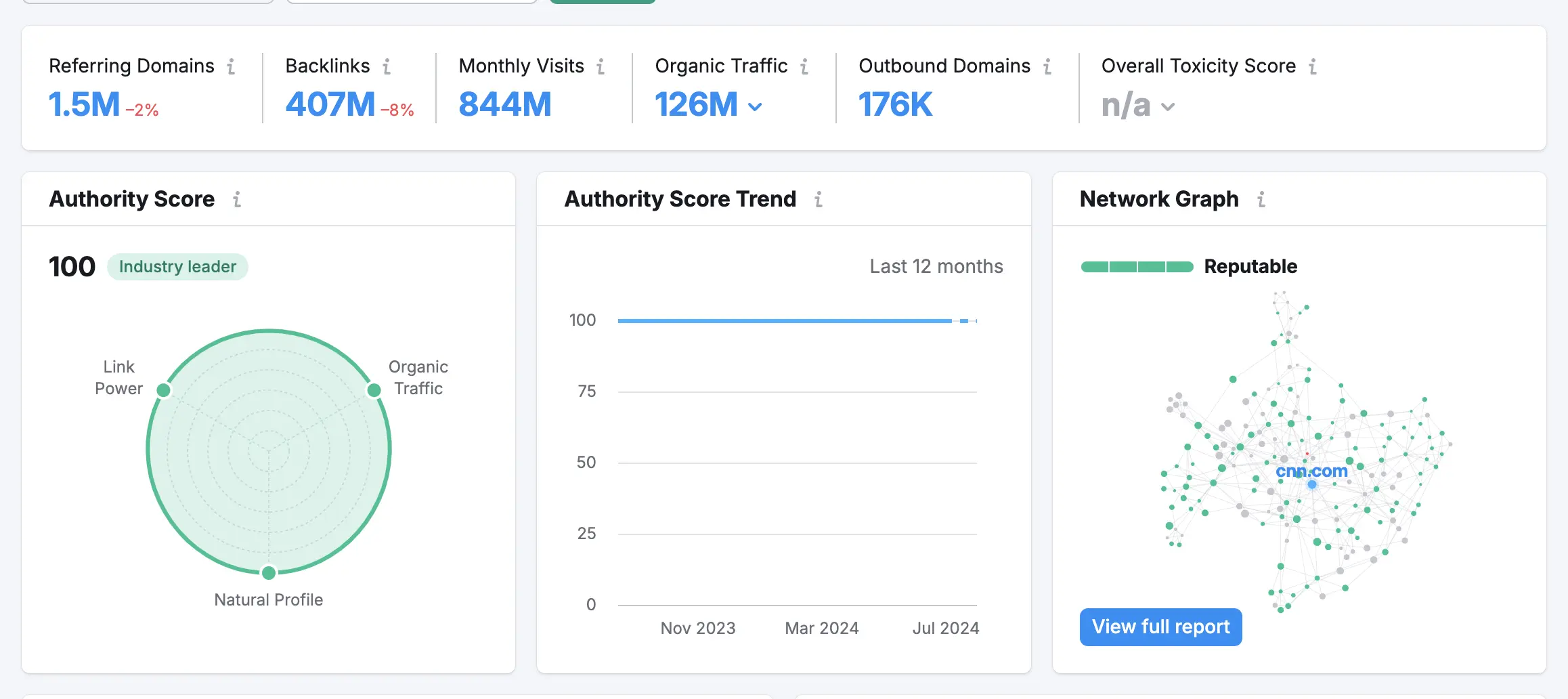Open the 407M Backlinks value

330,104
